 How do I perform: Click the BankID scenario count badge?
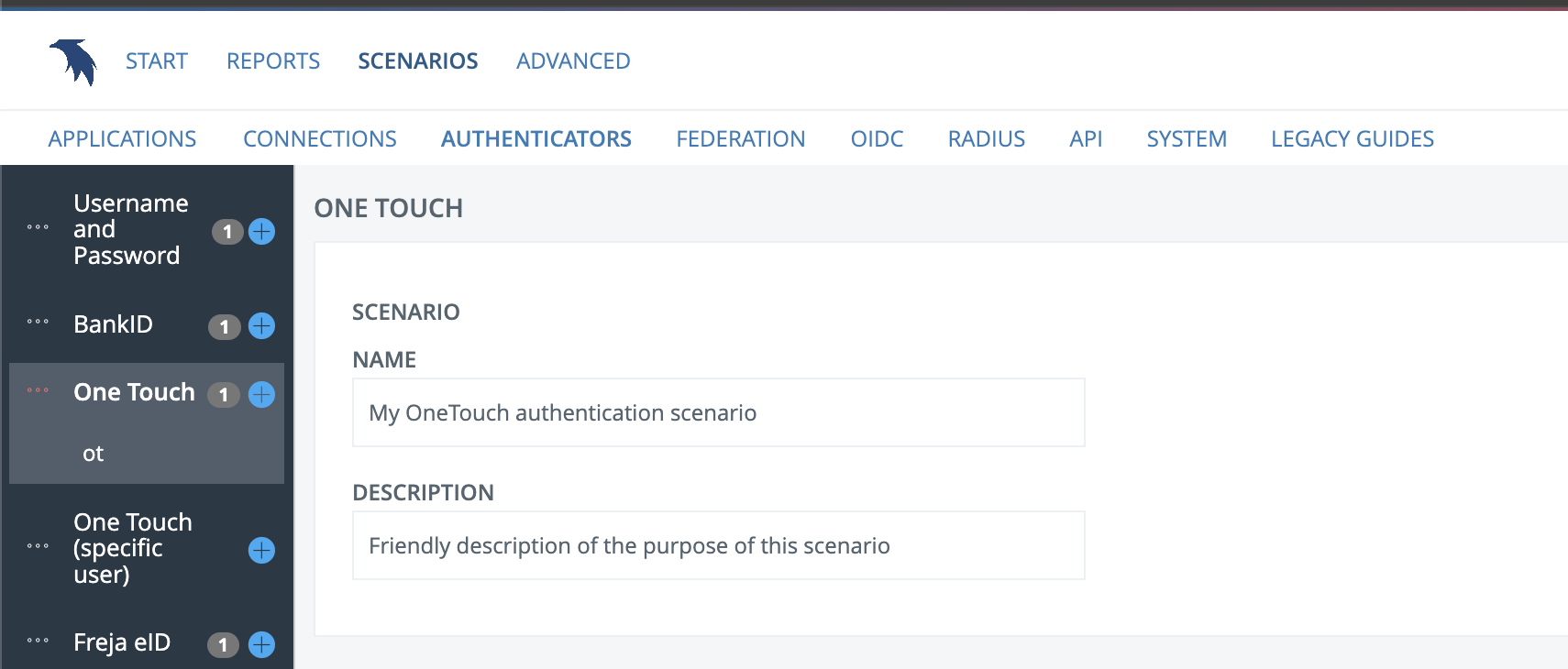click(224, 327)
